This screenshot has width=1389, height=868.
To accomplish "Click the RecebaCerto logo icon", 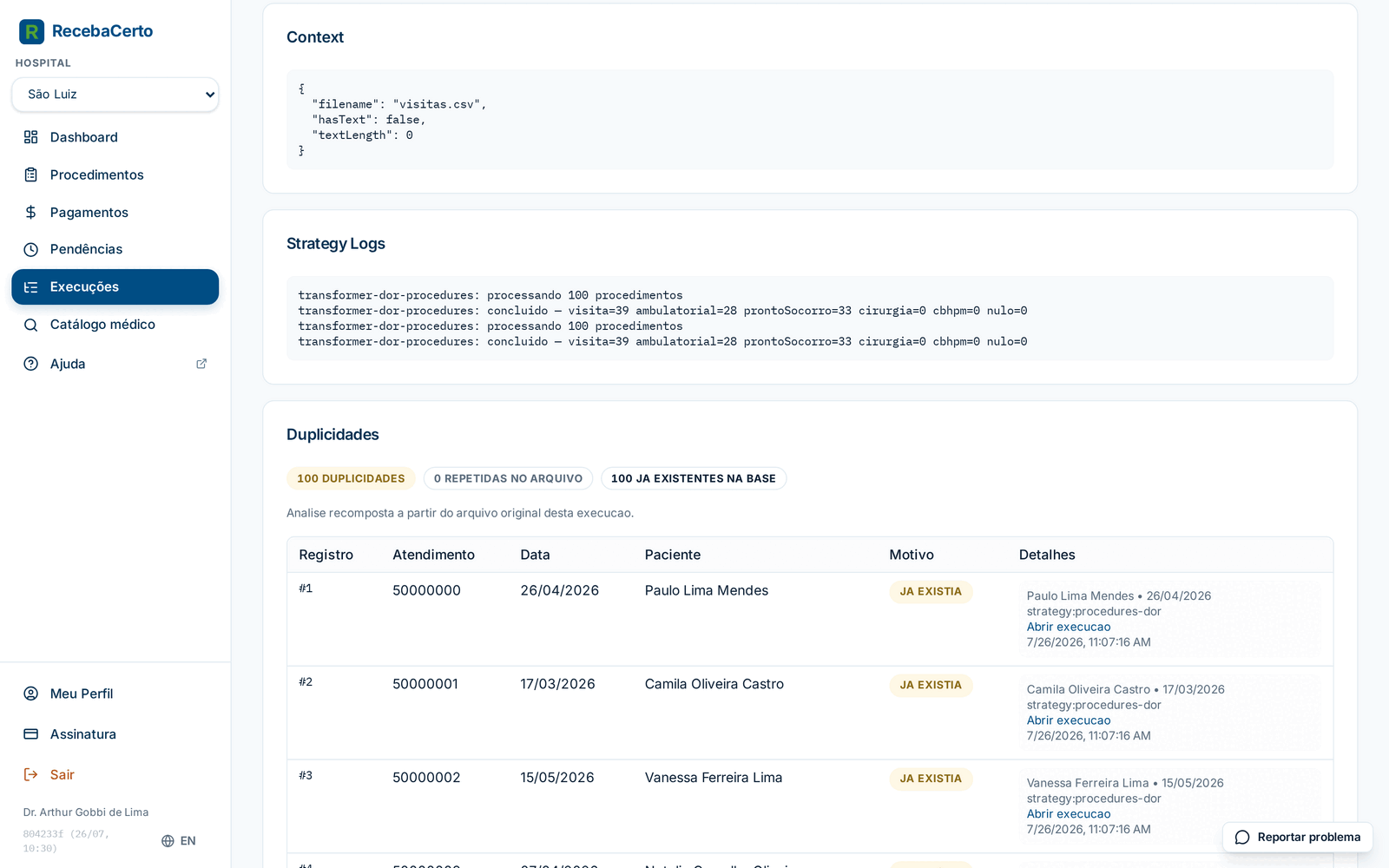I will coord(31,32).
